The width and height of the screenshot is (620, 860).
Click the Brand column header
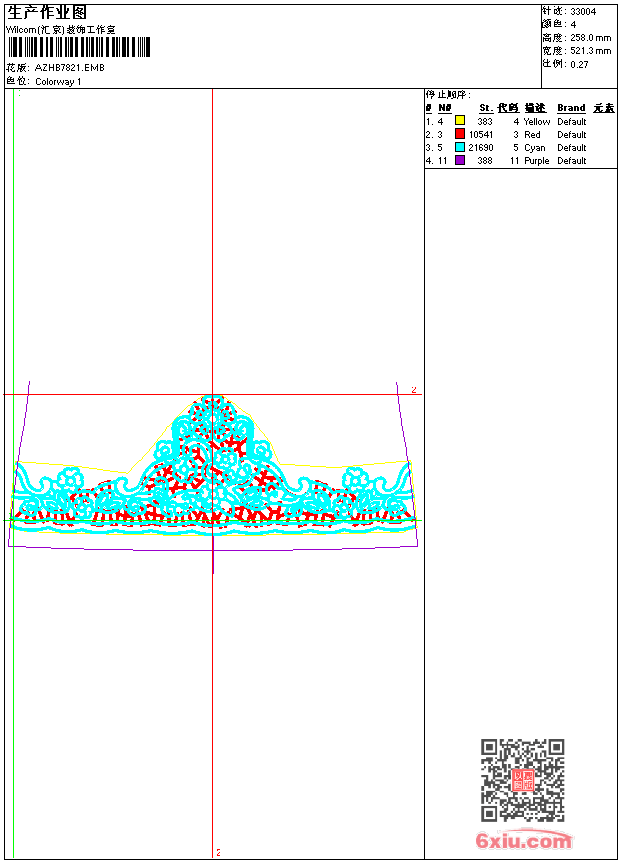tap(571, 108)
